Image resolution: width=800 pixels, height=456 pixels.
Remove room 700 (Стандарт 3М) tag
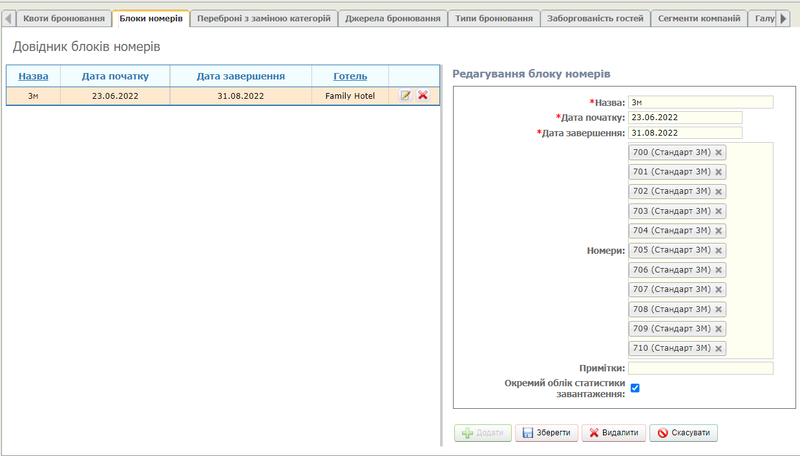(719, 152)
